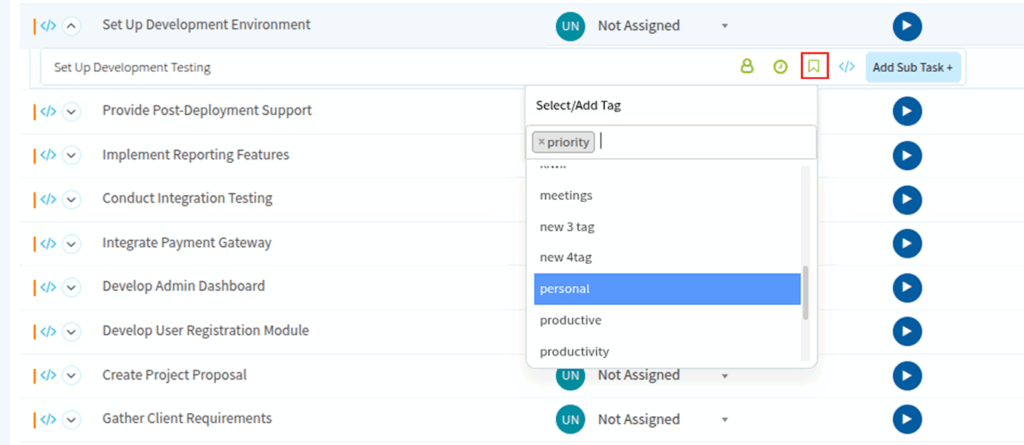Click the green assign user icon on subtask
This screenshot has width=1024, height=445.
(x=746, y=67)
